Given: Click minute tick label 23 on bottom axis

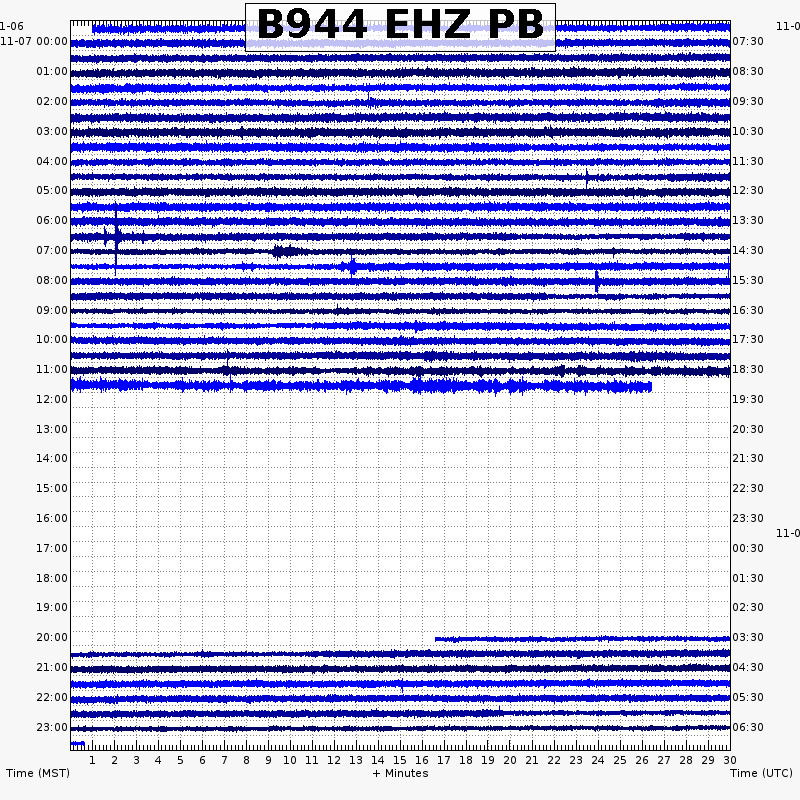Looking at the screenshot, I should (x=576, y=760).
